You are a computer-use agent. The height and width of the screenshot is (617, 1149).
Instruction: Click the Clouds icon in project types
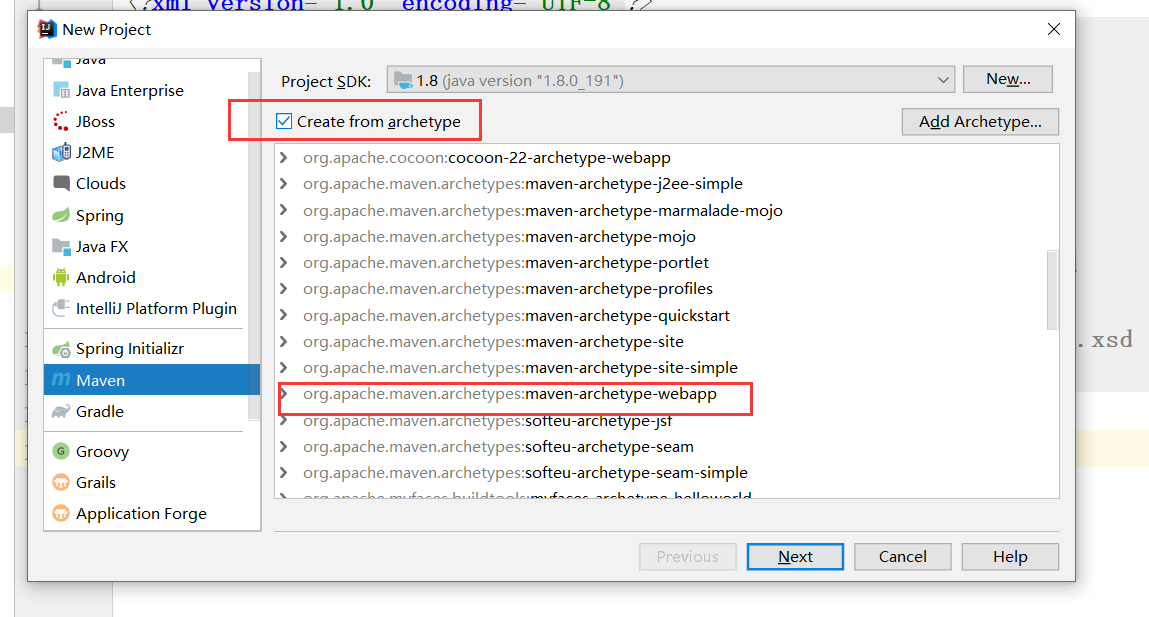(x=62, y=183)
